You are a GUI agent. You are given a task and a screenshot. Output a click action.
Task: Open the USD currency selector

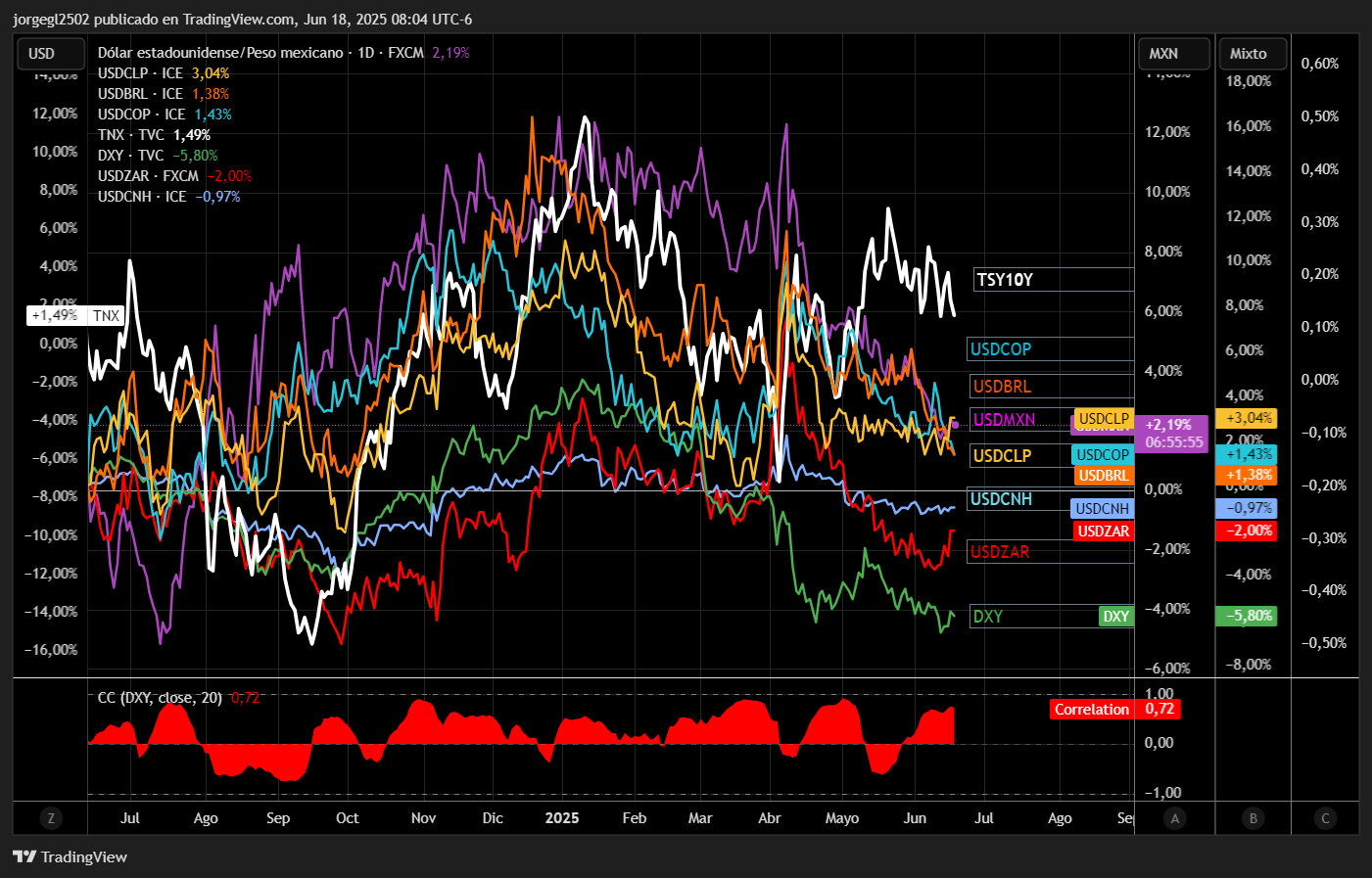click(51, 54)
